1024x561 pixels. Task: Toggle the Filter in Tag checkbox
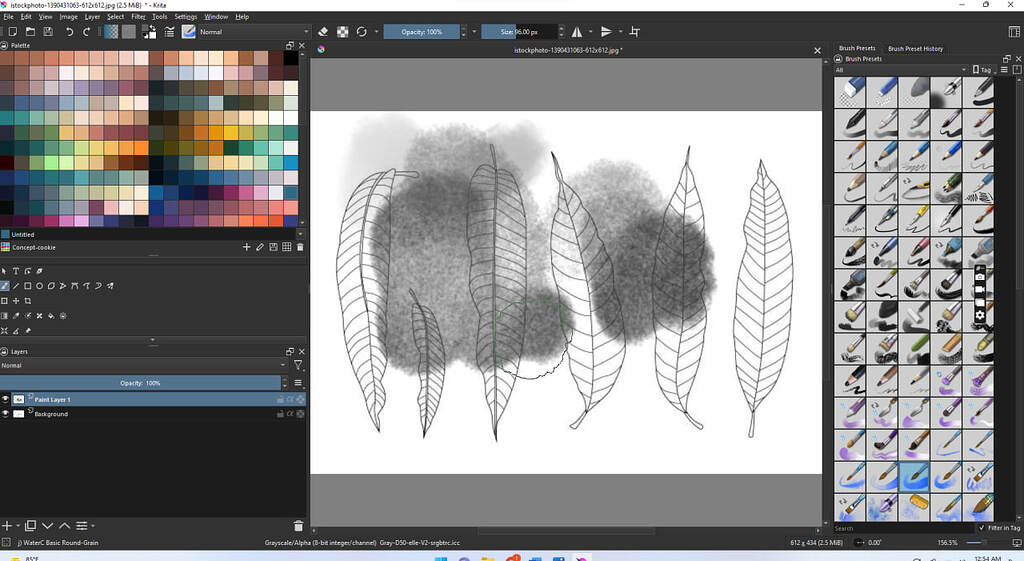point(982,528)
